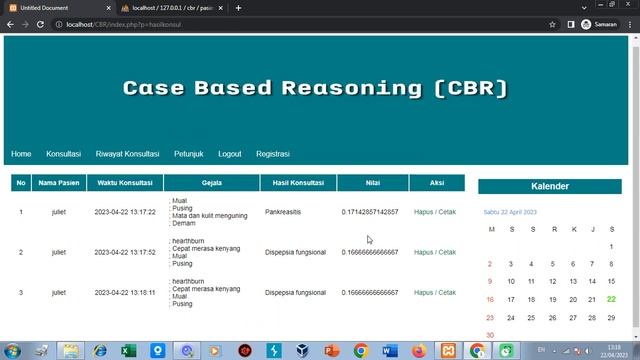This screenshot has height=360, width=640.
Task: Click Hapus for consultation at 13:18:11
Action: [x=423, y=293]
